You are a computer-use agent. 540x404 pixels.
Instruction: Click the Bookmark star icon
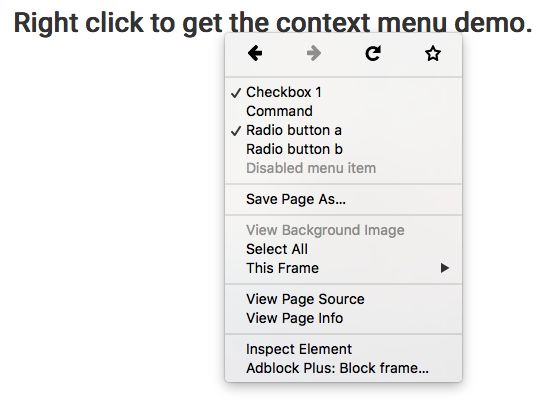[x=433, y=53]
